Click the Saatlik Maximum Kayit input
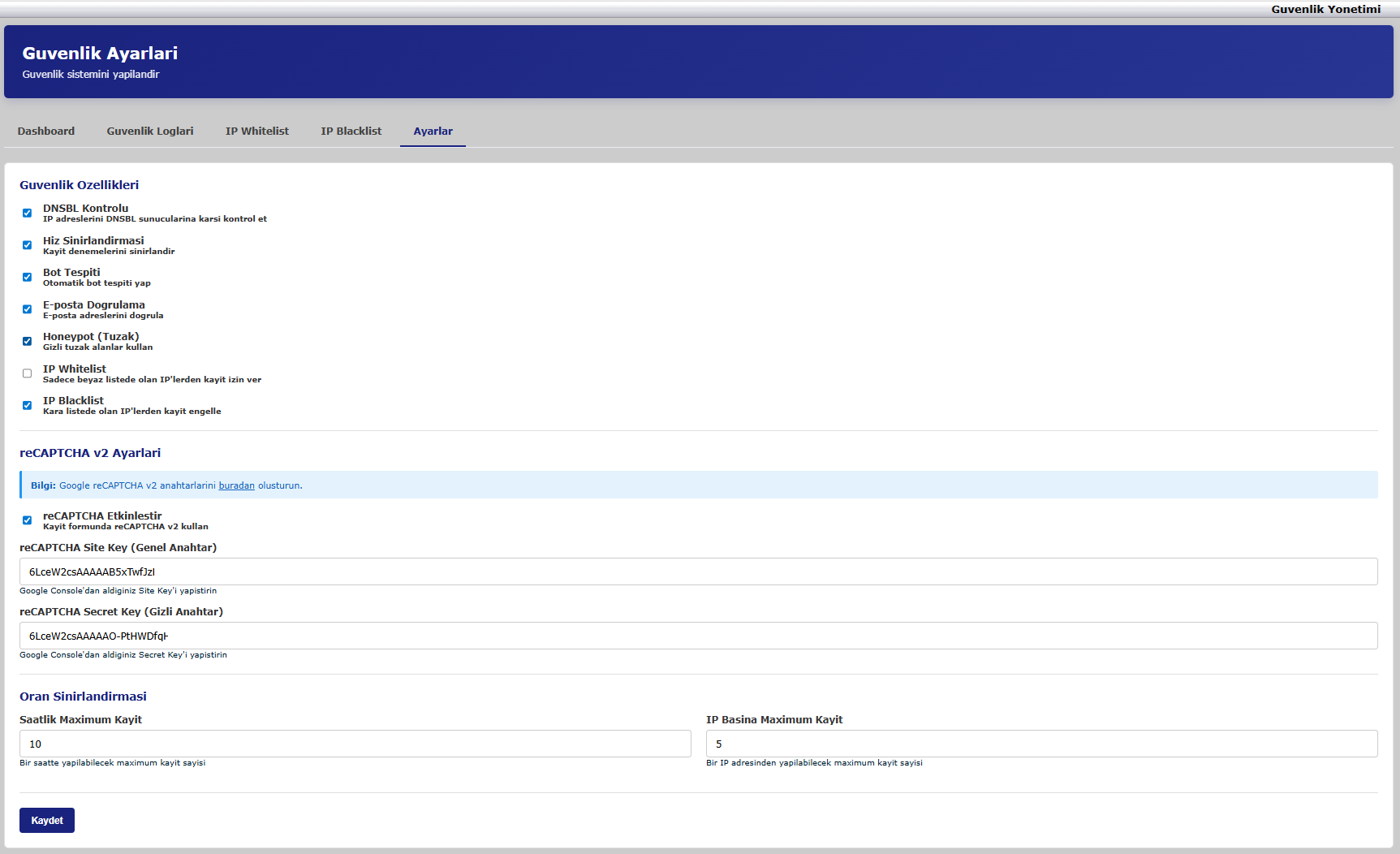The image size is (1400, 854). coord(355,744)
